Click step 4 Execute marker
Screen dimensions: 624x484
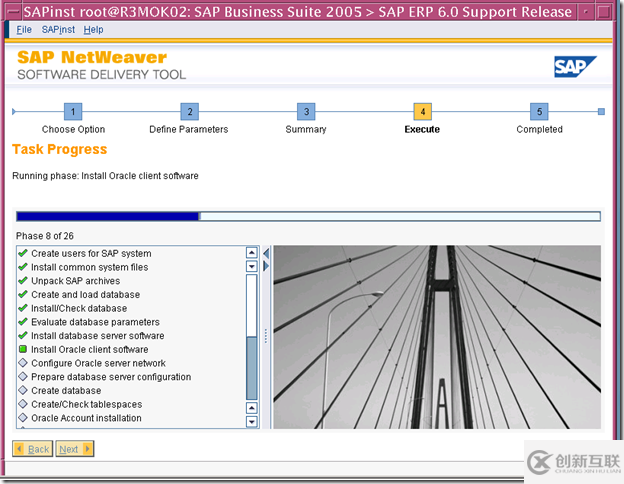tap(423, 111)
